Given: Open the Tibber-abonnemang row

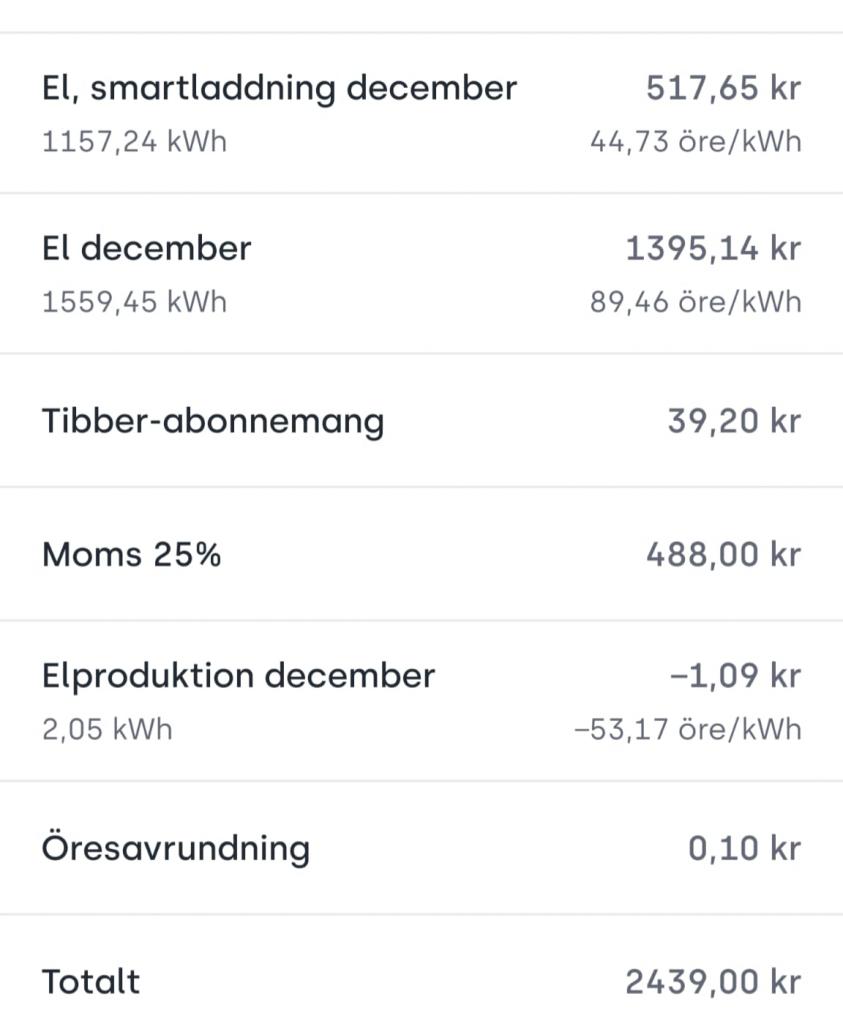Looking at the screenshot, I should click(212, 421).
